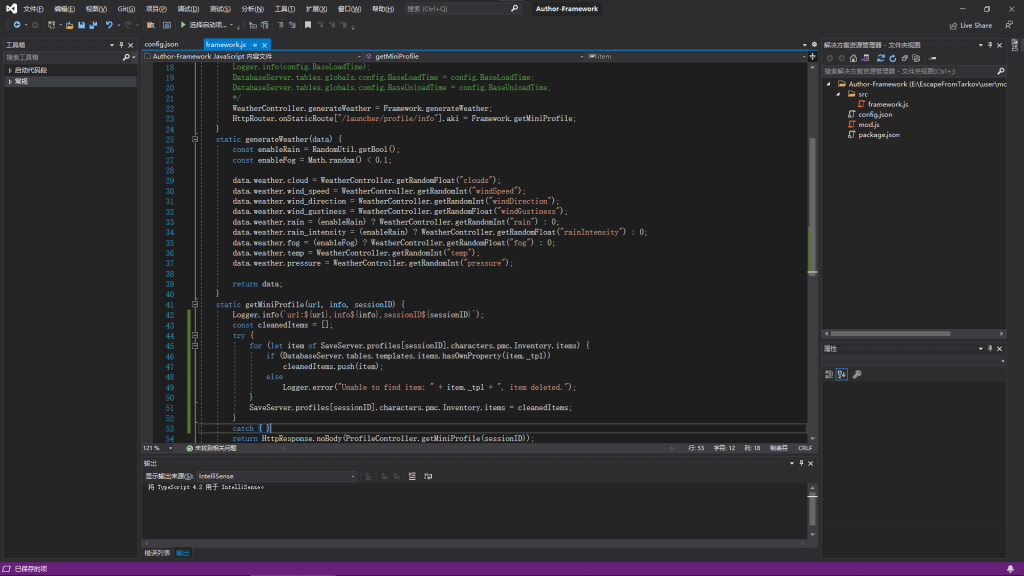1024x576 pixels.
Task: Collapse the generateWeather function outline
Action: (195, 139)
